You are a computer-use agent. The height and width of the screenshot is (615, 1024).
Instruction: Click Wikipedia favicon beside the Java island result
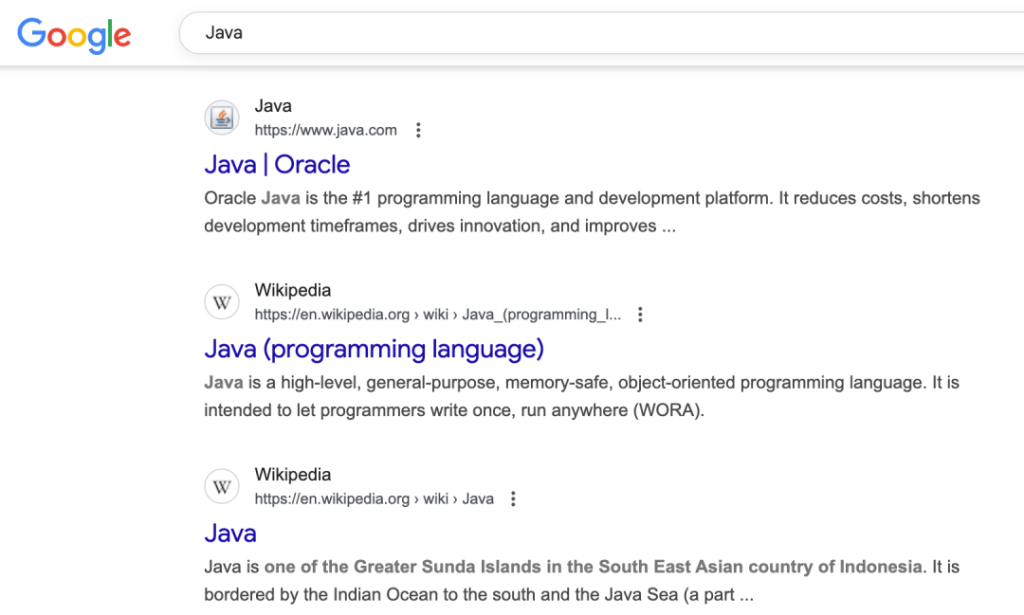coord(222,487)
